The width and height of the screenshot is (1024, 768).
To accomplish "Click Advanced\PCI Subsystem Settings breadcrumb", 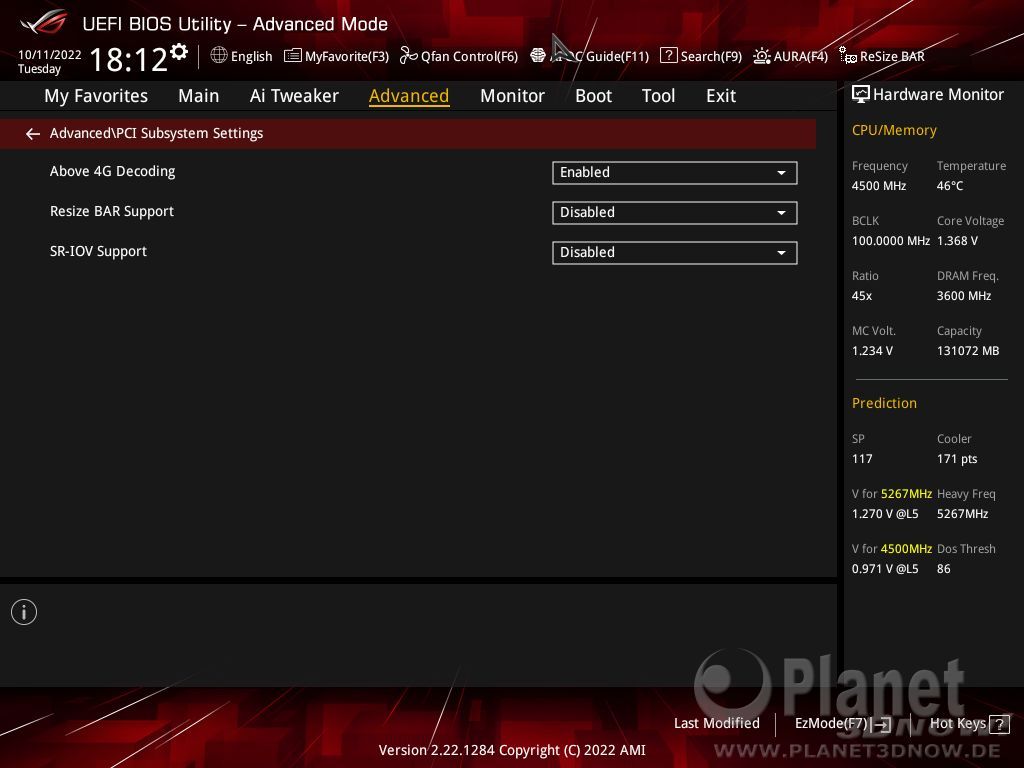I will 156,133.
